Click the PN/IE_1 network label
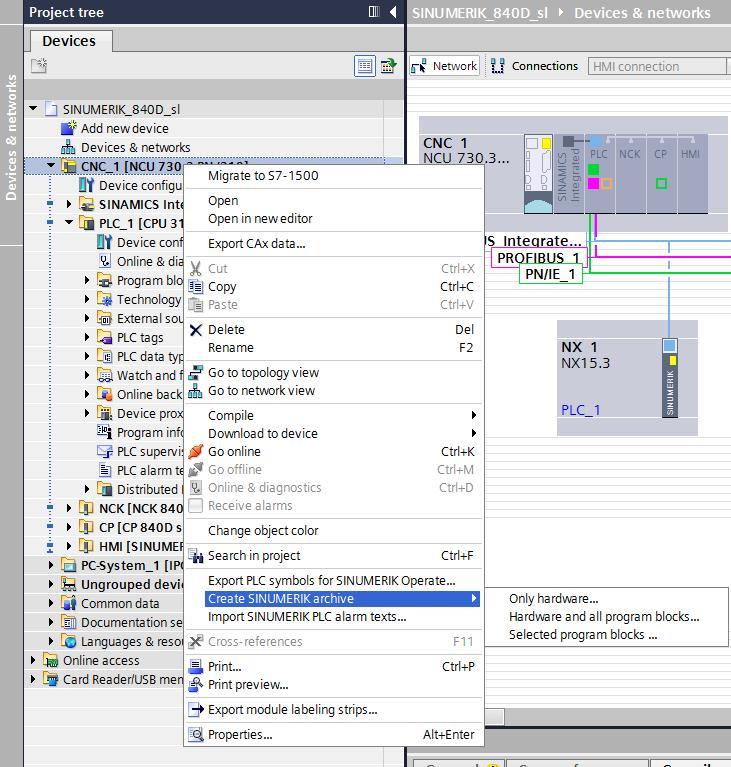Viewport: 731px width, 767px height. (550, 274)
